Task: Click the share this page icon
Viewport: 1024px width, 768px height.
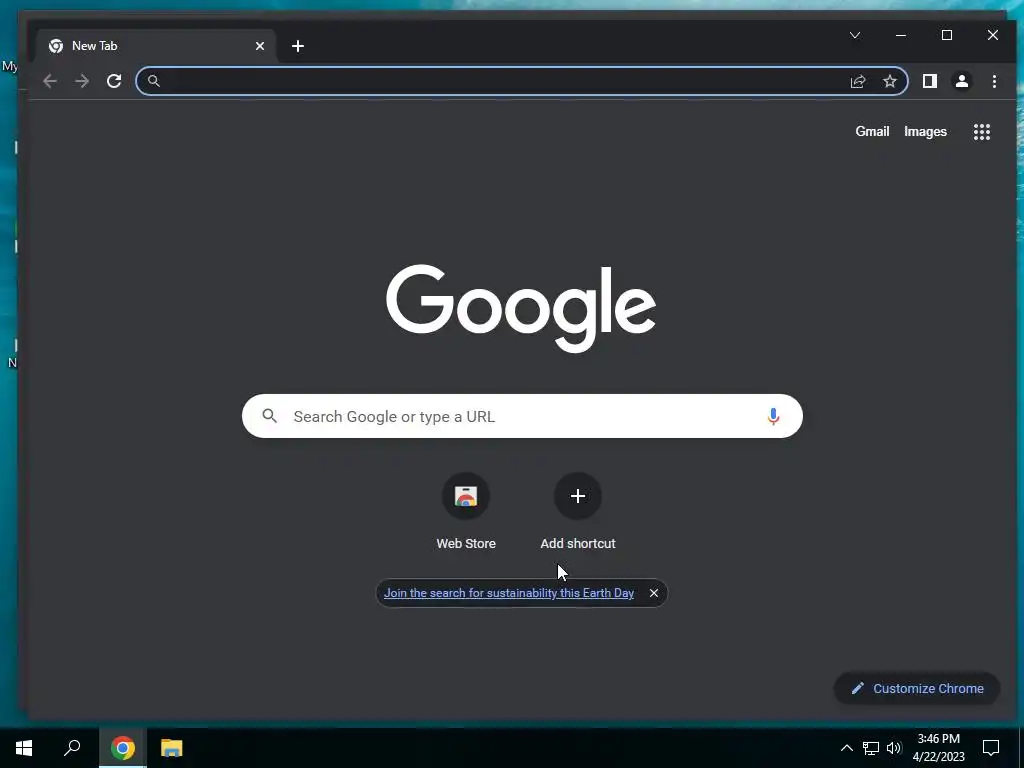Action: pos(857,81)
